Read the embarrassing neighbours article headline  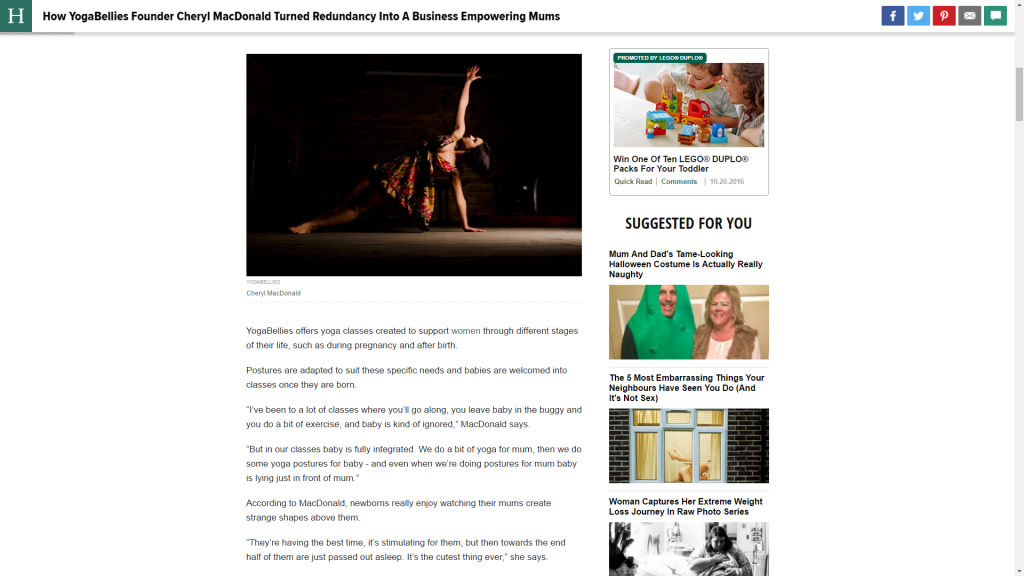(x=686, y=388)
